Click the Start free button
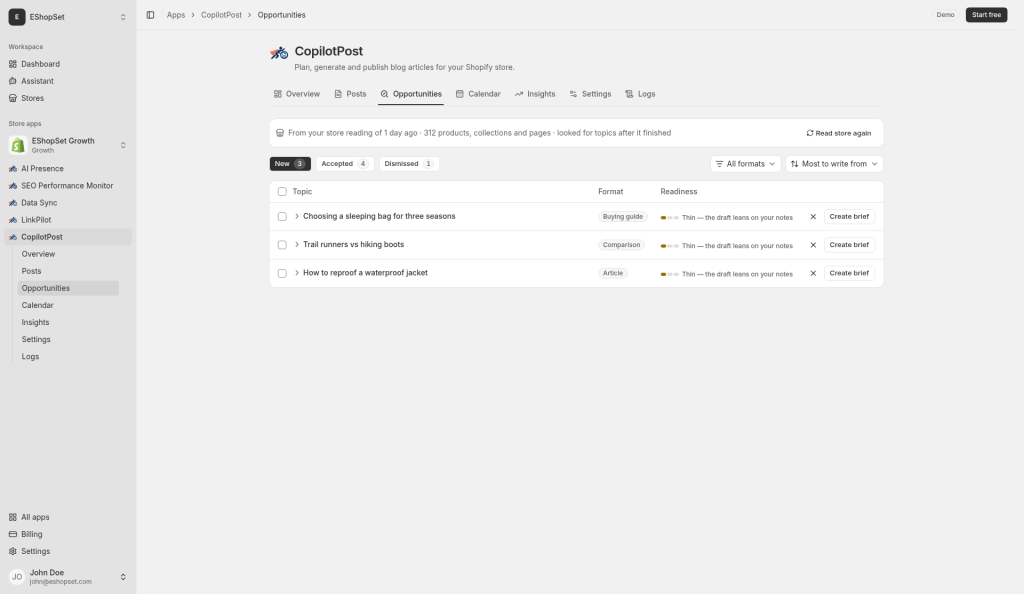Viewport: 1024px width, 594px height. click(x=986, y=15)
